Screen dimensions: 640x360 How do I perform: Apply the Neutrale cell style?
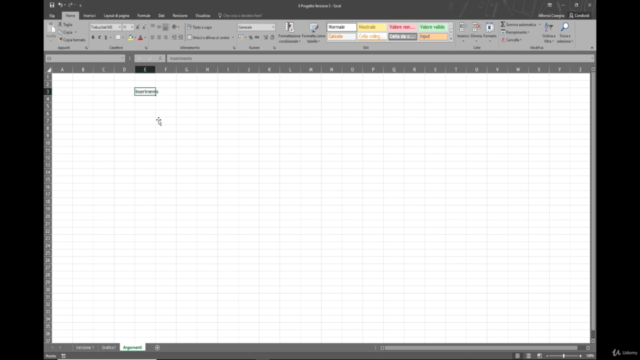pos(372,27)
